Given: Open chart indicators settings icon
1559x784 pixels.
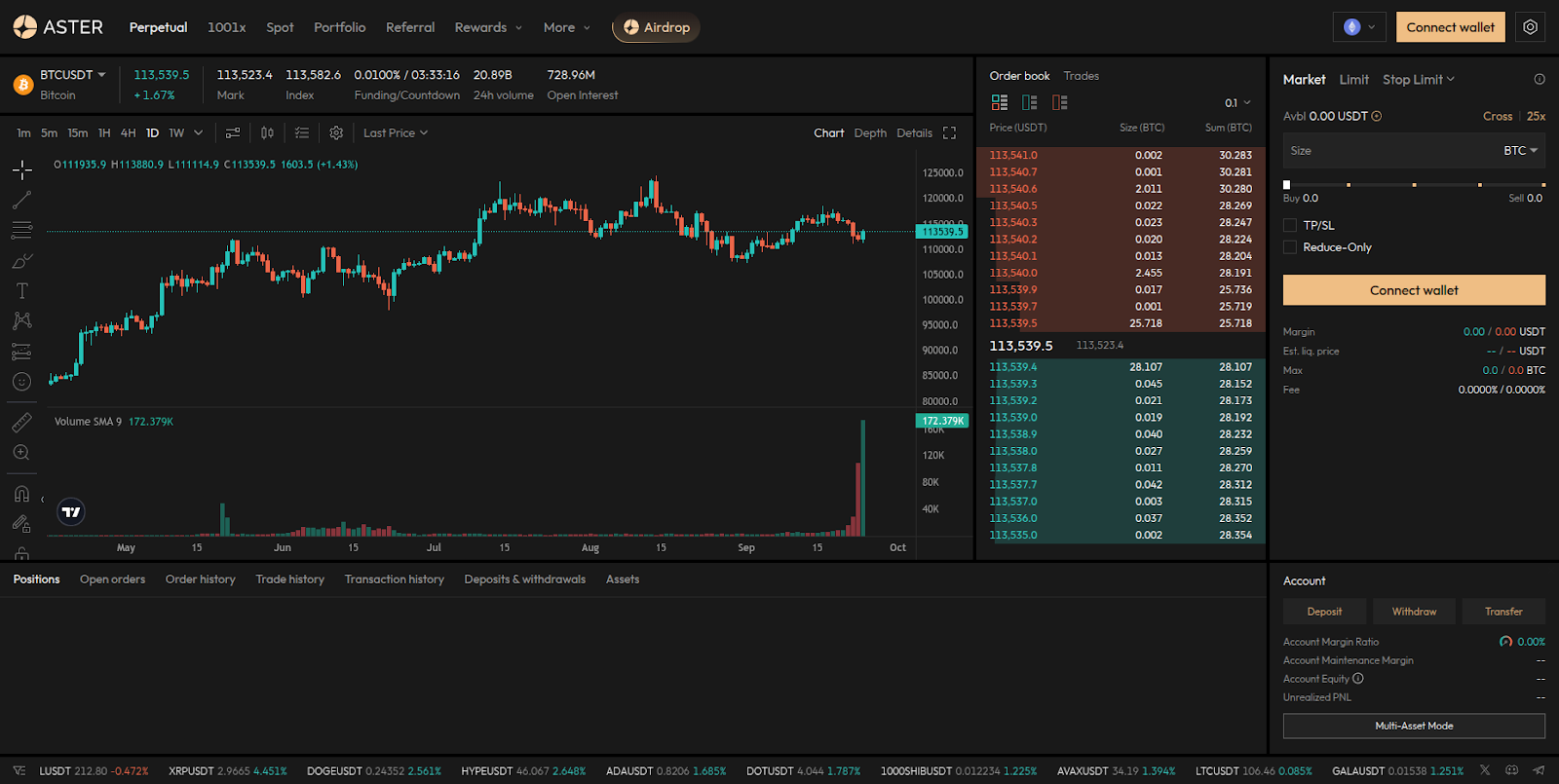Looking at the screenshot, I should [x=233, y=133].
